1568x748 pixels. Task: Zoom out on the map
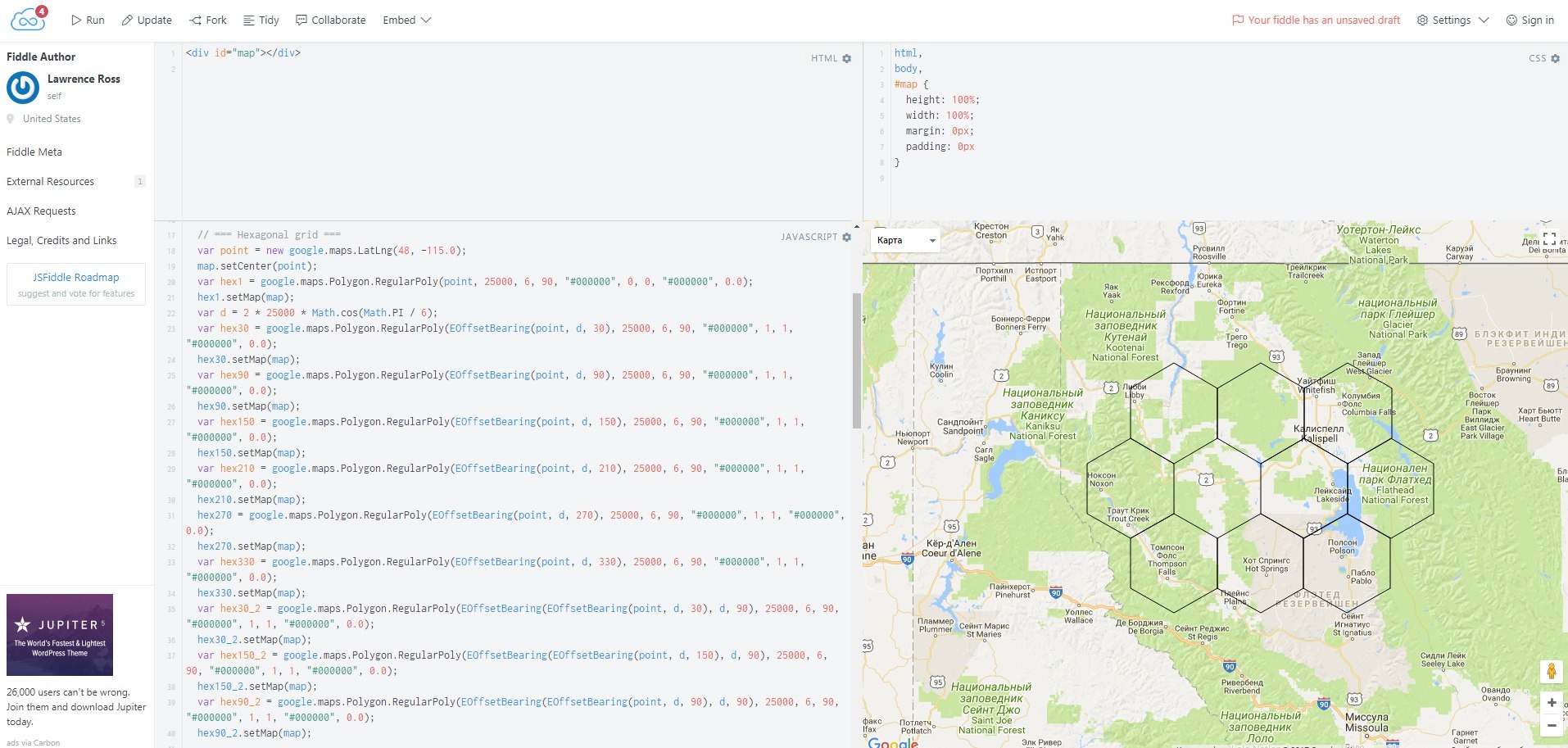1552,725
